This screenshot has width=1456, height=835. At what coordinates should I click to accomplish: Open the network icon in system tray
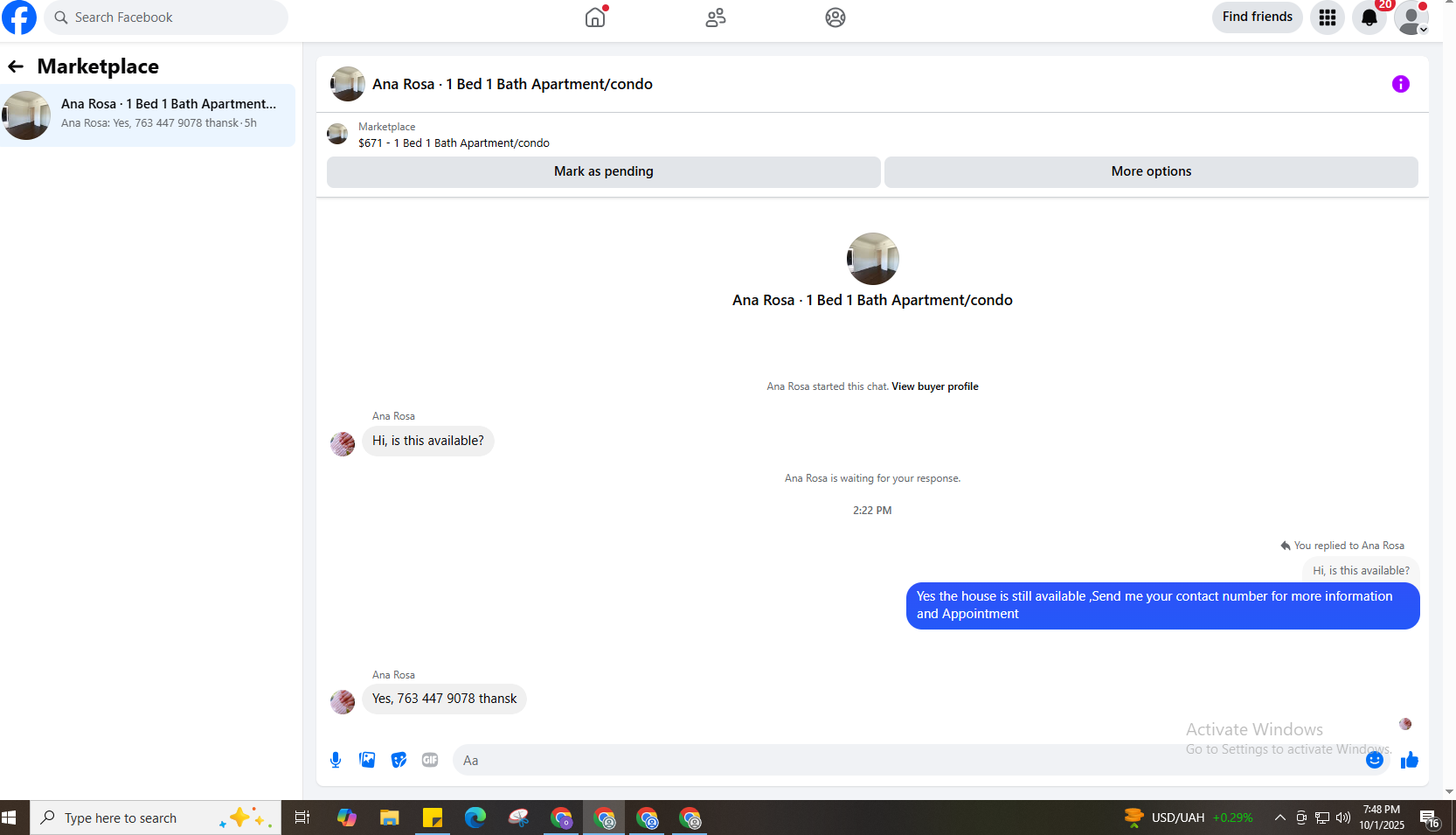[x=1322, y=818]
